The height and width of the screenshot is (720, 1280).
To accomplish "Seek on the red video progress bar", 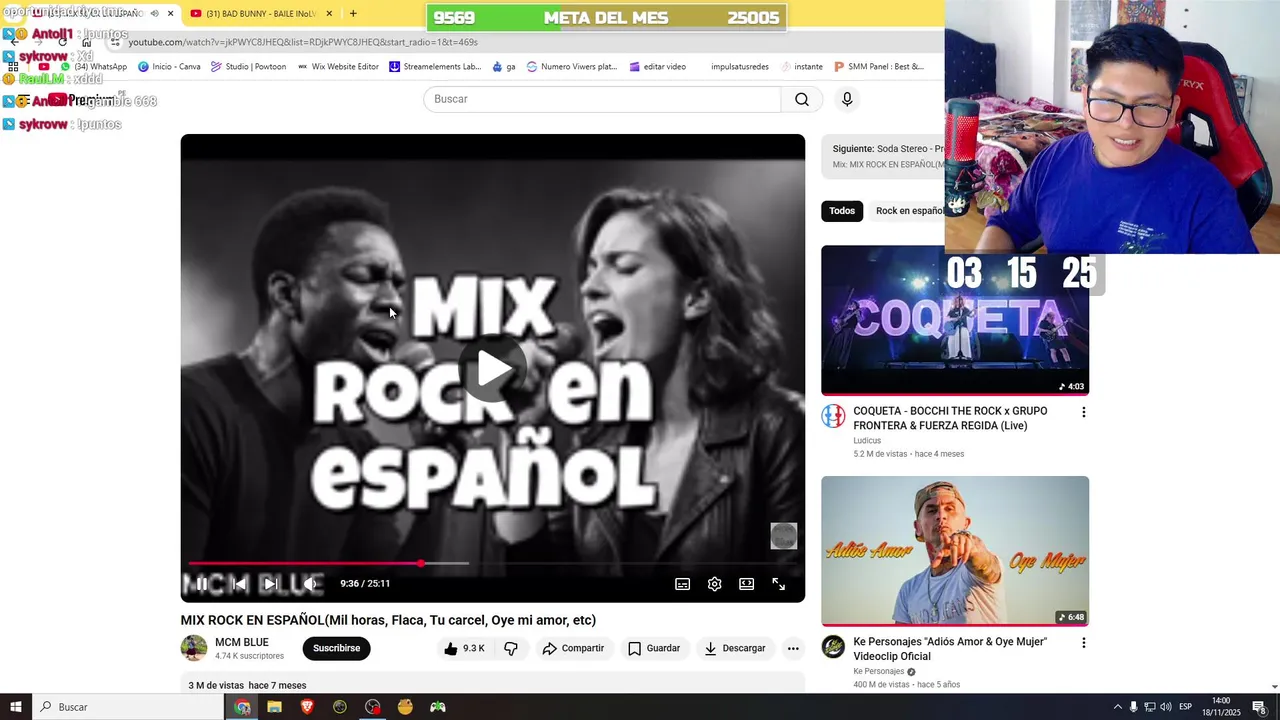I will click(492, 563).
